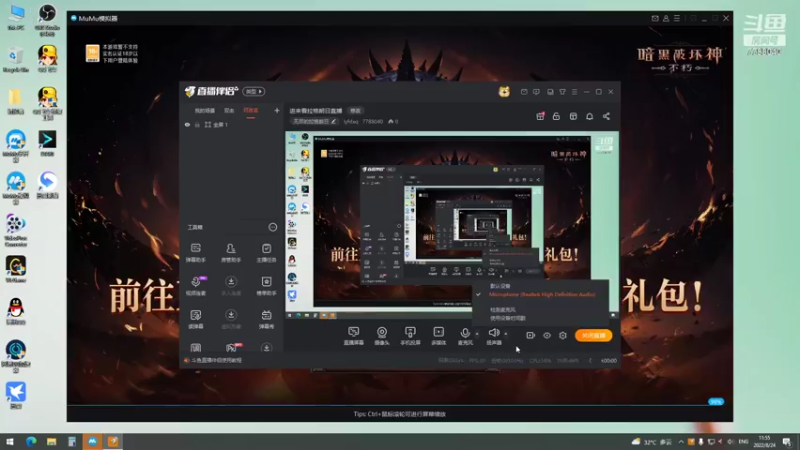Click the bear avatar in Douyu title bar
This screenshot has width=800, height=450.
(504, 91)
